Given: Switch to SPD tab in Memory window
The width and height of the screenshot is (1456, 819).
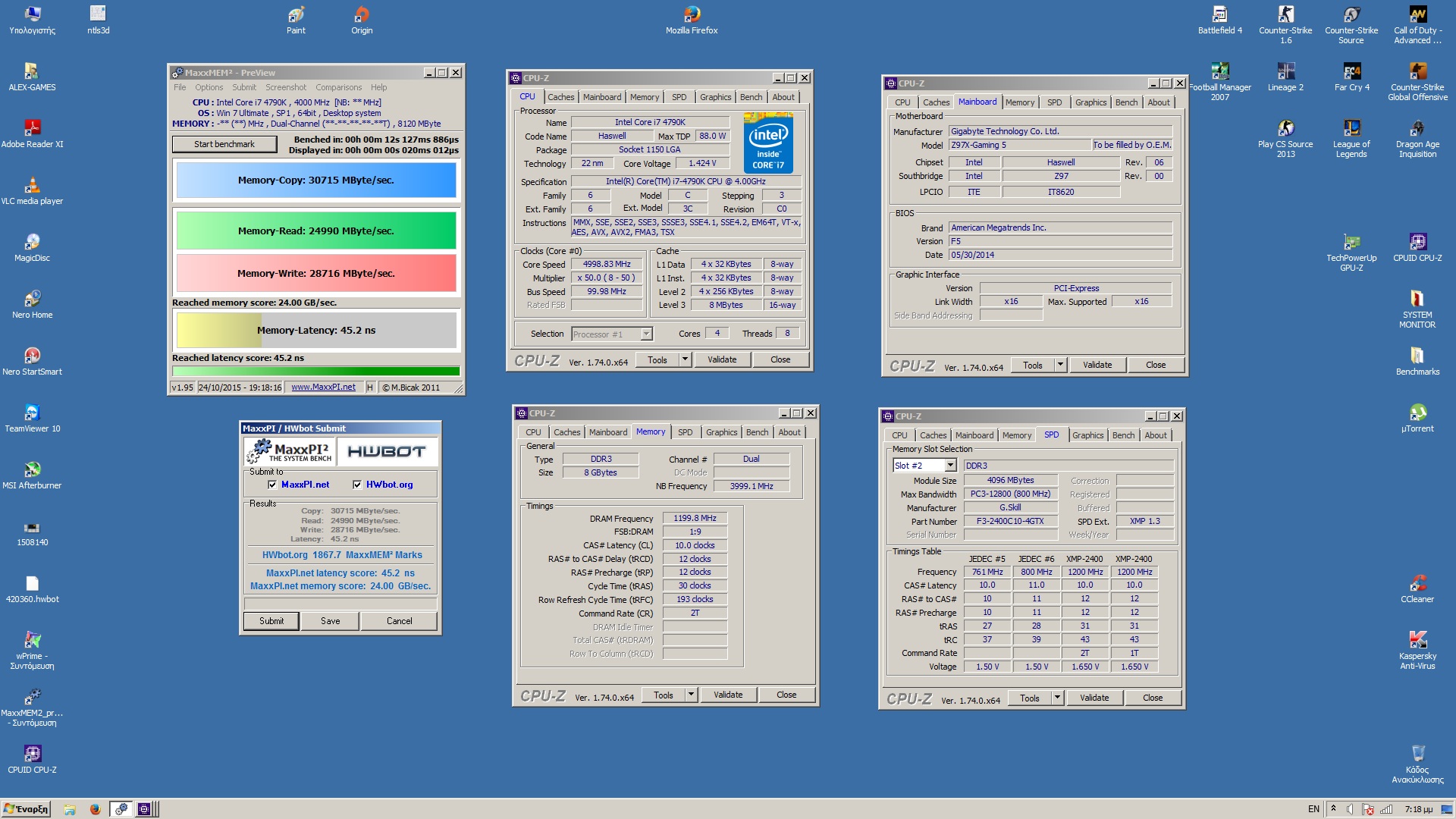Looking at the screenshot, I should pyautogui.click(x=685, y=432).
